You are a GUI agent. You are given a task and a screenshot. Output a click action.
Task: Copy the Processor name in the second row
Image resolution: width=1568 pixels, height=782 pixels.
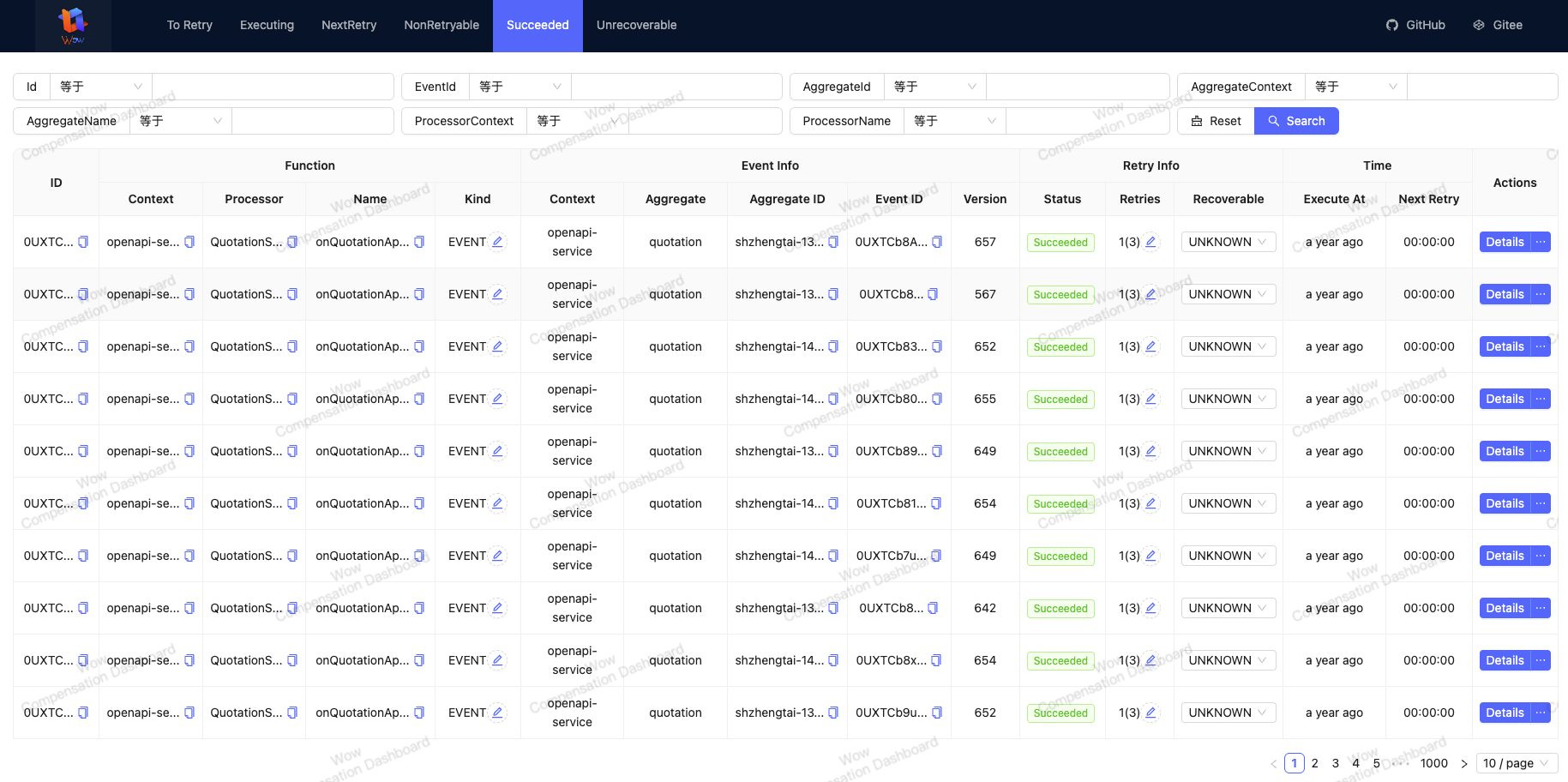[x=292, y=294]
